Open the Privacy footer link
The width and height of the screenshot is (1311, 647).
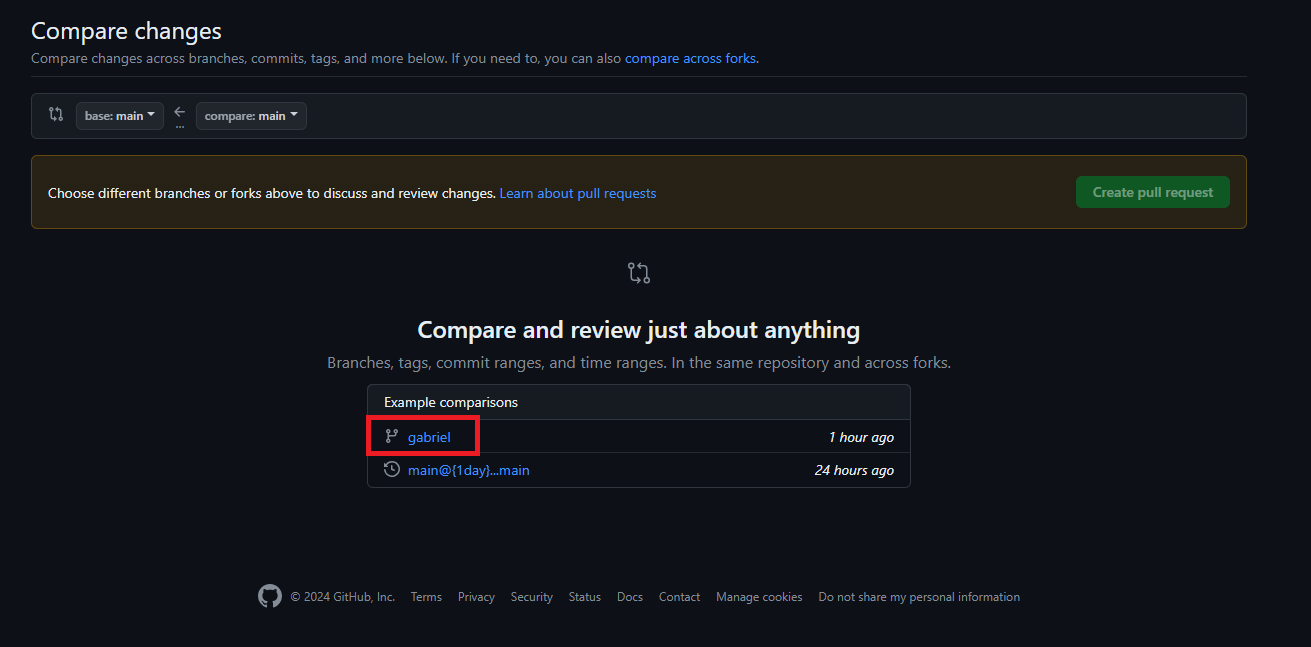pyautogui.click(x=476, y=597)
